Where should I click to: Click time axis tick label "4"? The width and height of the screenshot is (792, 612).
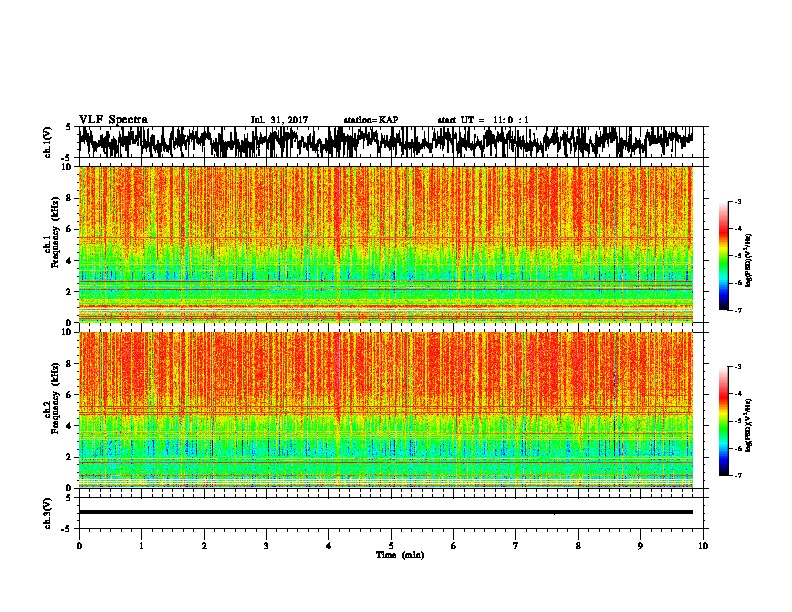(329, 546)
